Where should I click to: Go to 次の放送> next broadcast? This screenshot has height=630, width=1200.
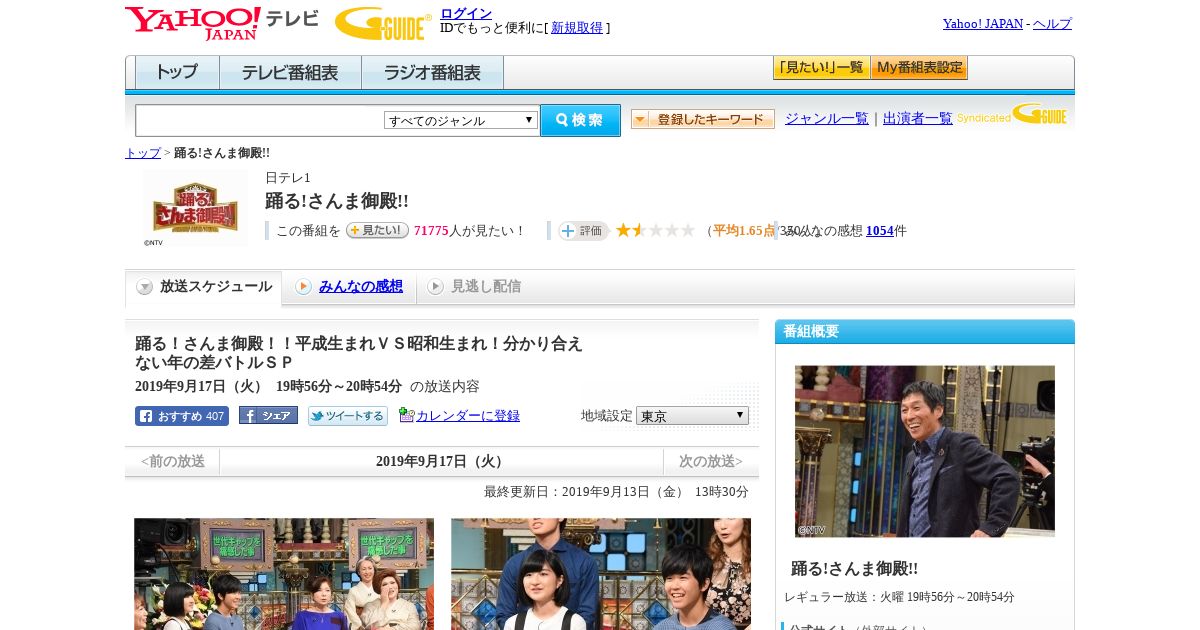pos(711,461)
